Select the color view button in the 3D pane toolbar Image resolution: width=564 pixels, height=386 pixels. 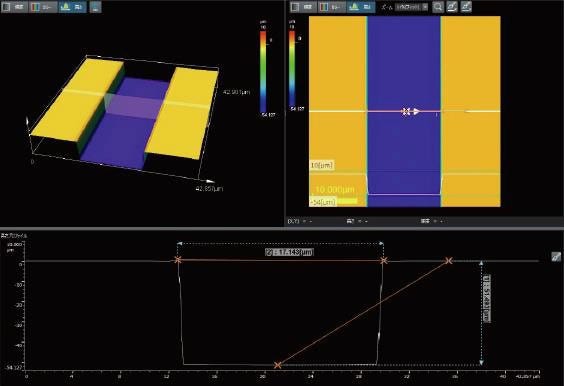(43, 7)
